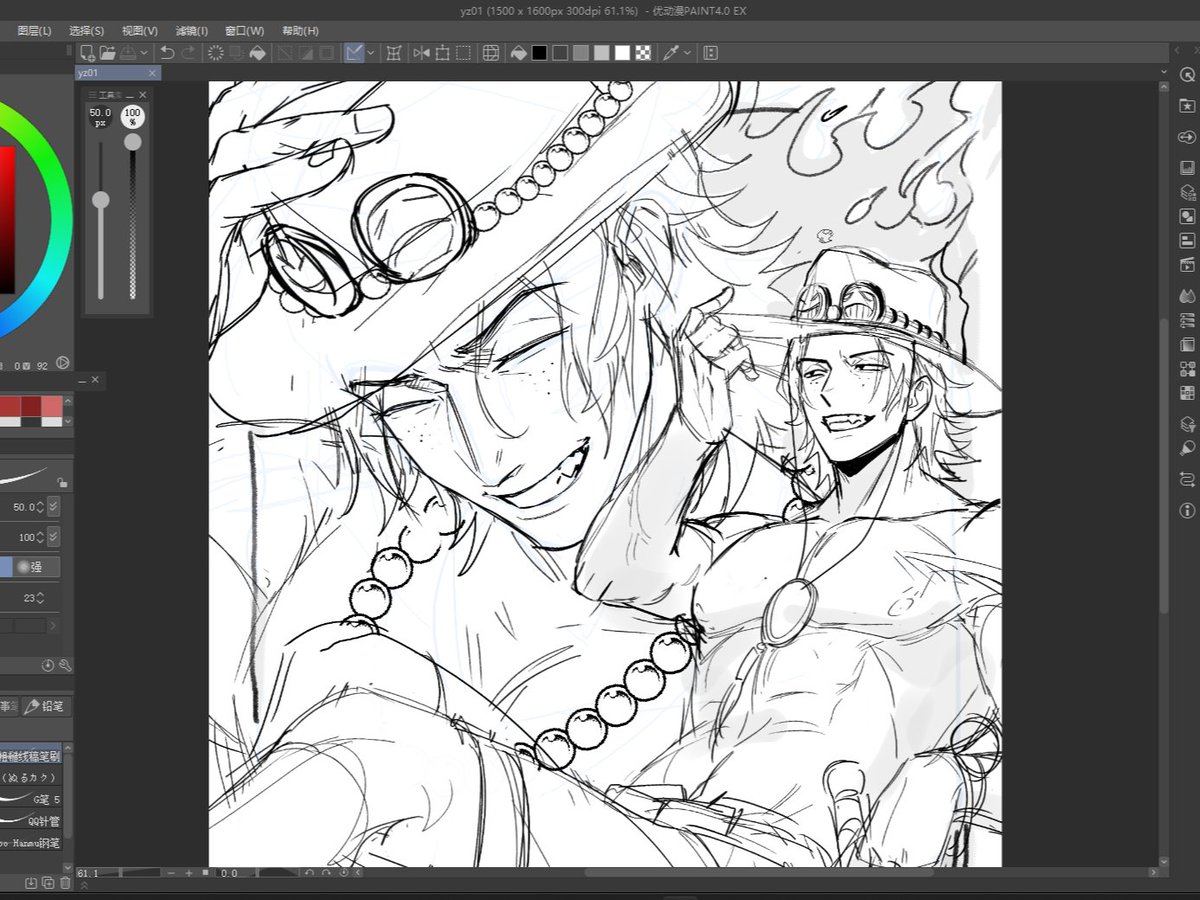The width and height of the screenshot is (1200, 900).
Task: Open the node graph icon in right sidebar
Action: point(1187,369)
